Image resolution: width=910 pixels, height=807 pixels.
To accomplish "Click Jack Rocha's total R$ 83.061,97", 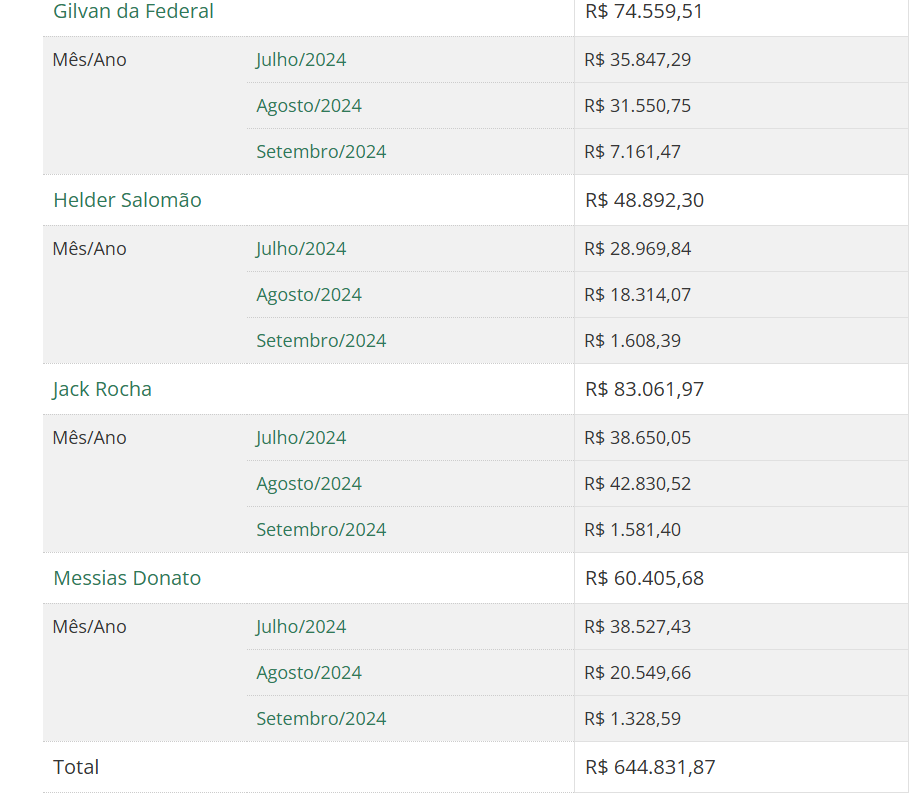I will pyautogui.click(x=644, y=389).
